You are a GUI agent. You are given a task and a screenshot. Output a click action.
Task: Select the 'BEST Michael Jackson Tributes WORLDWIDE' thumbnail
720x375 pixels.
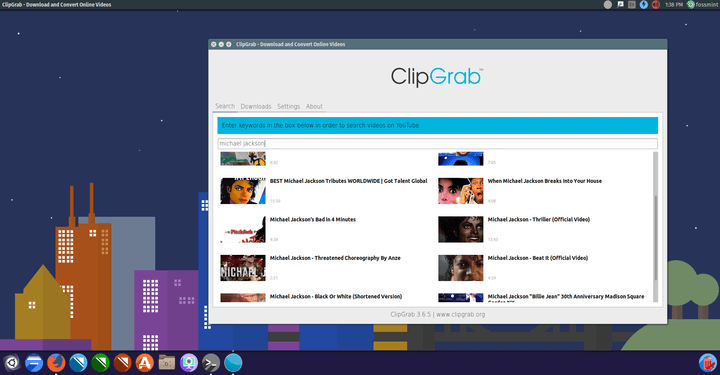(243, 191)
